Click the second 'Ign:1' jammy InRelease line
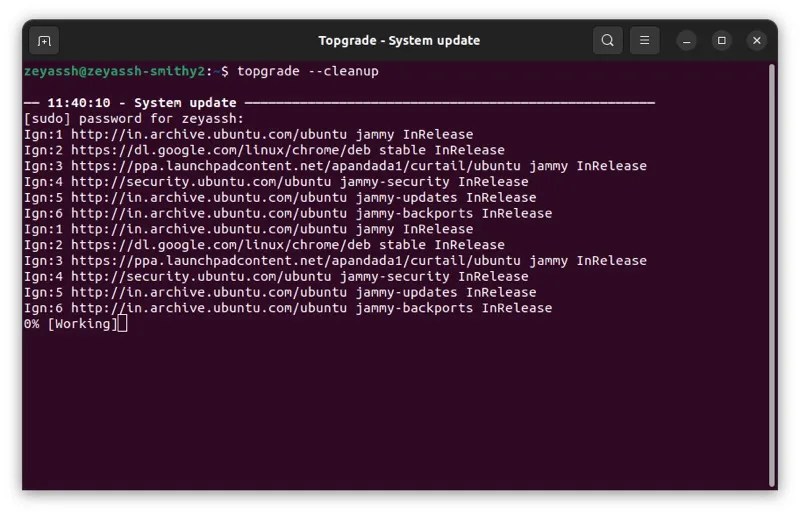The width and height of the screenshot is (800, 515). [248, 229]
